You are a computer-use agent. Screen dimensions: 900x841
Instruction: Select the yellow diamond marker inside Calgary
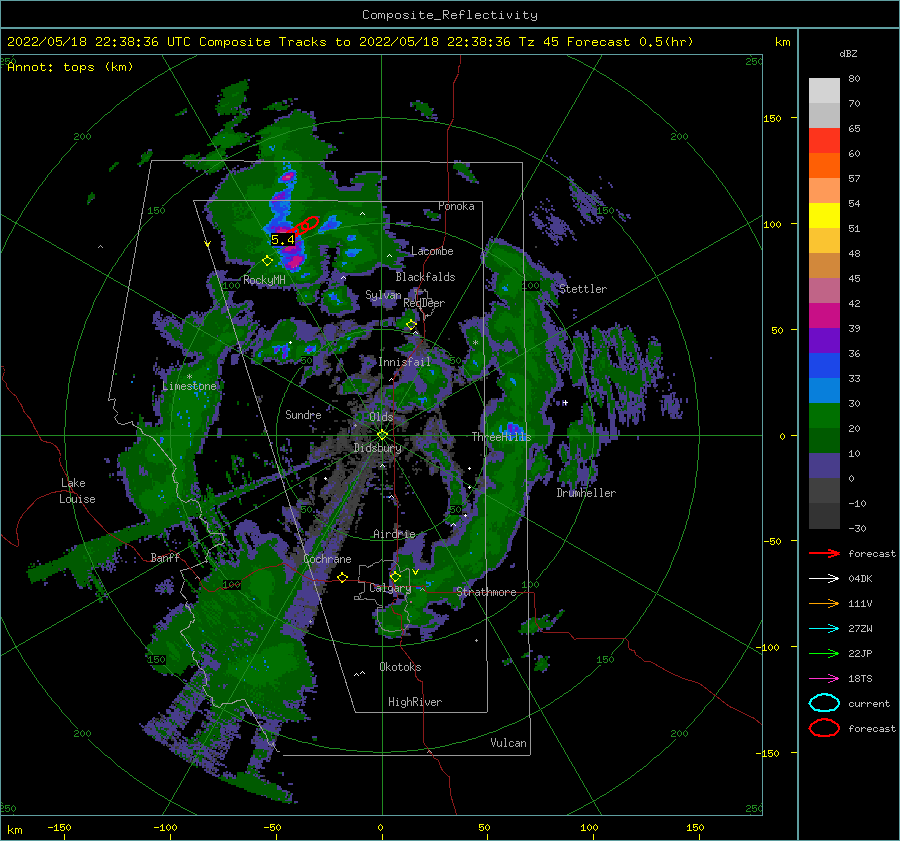pyautogui.click(x=395, y=576)
